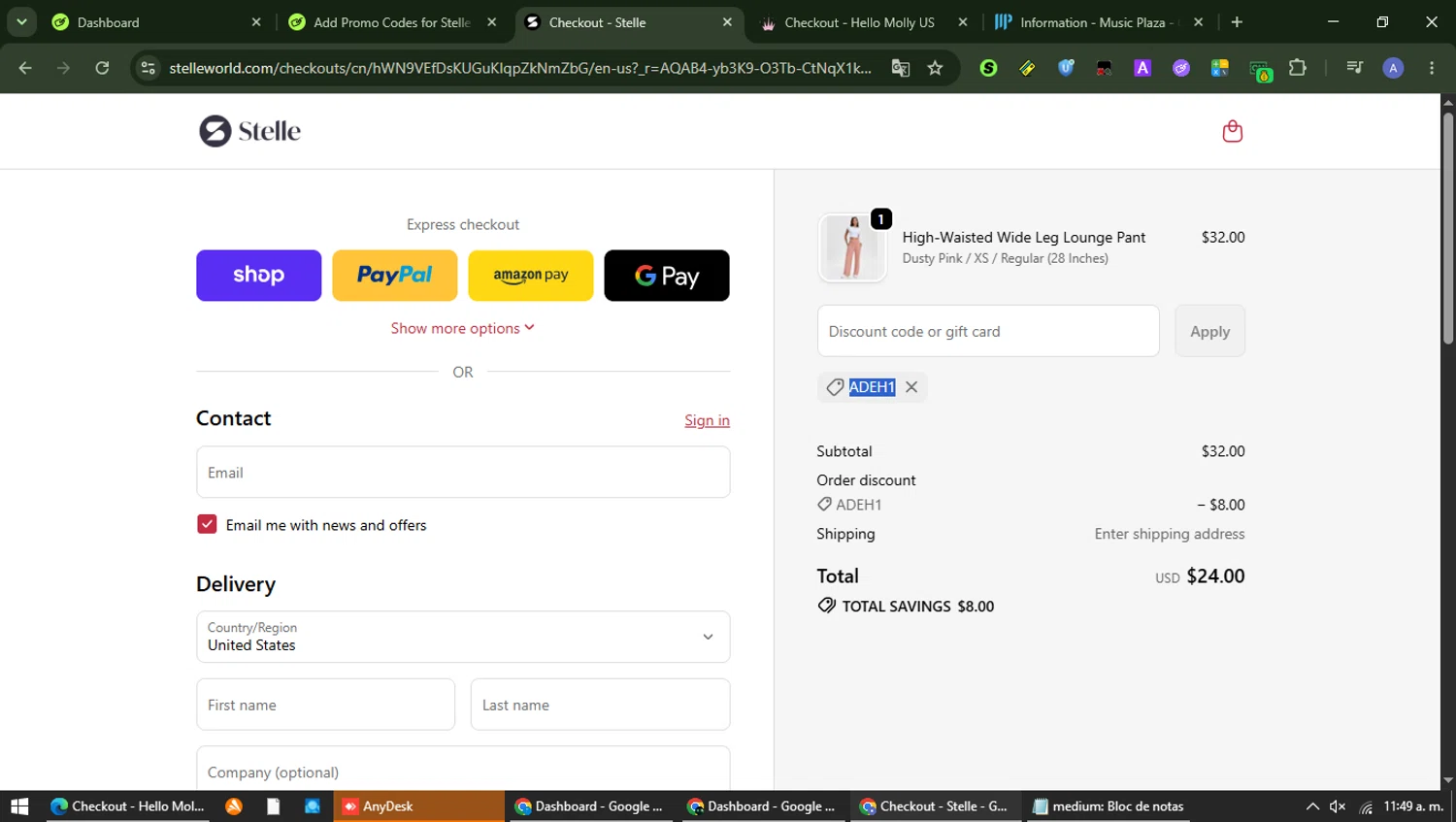Expand Show more options for express checkout
This screenshot has height=822, width=1456.
coord(462,328)
